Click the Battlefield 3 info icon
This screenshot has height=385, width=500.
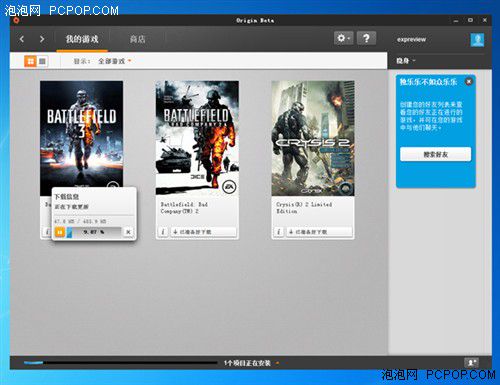click(47, 232)
